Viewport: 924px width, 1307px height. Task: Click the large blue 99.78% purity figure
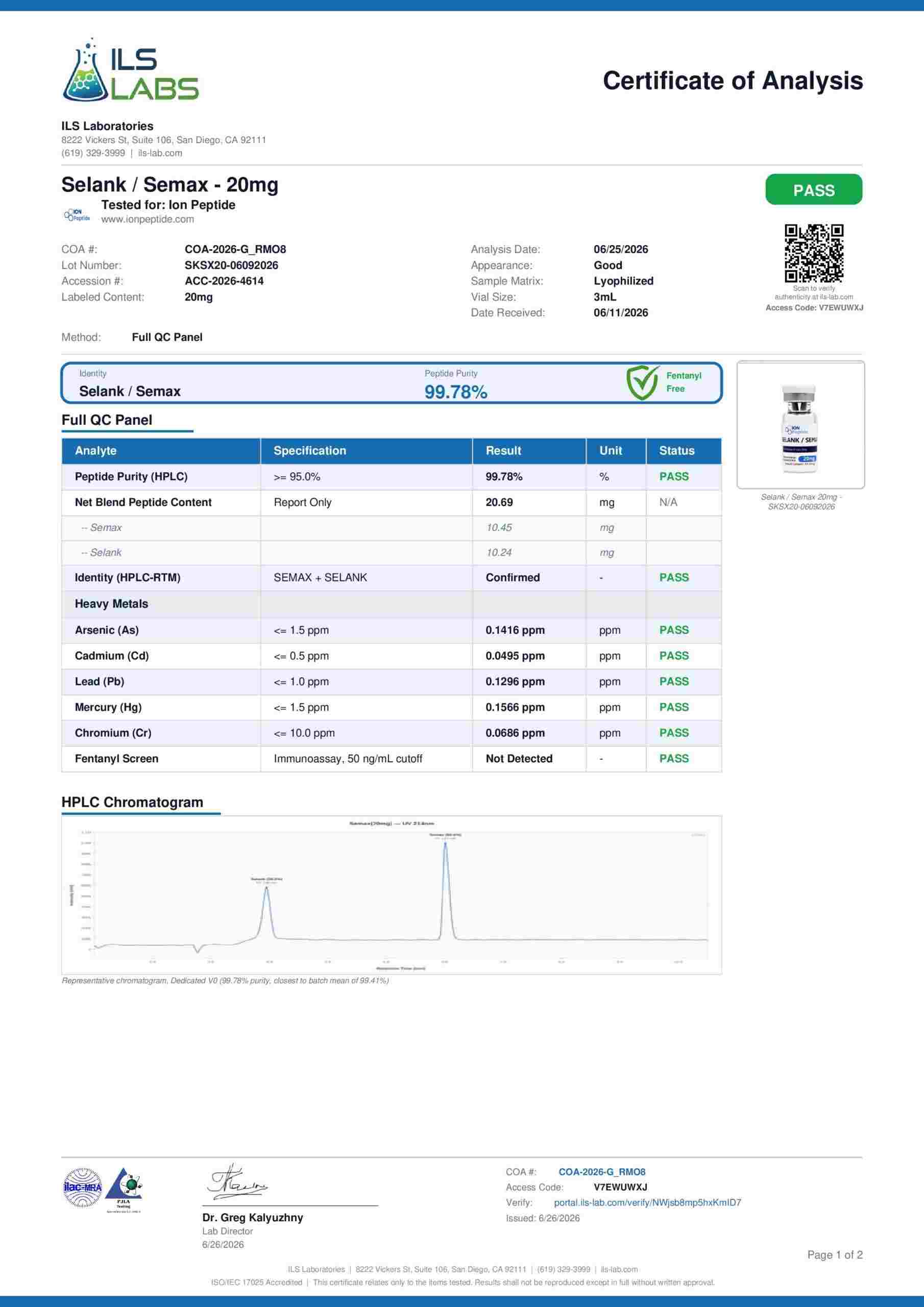455,392
